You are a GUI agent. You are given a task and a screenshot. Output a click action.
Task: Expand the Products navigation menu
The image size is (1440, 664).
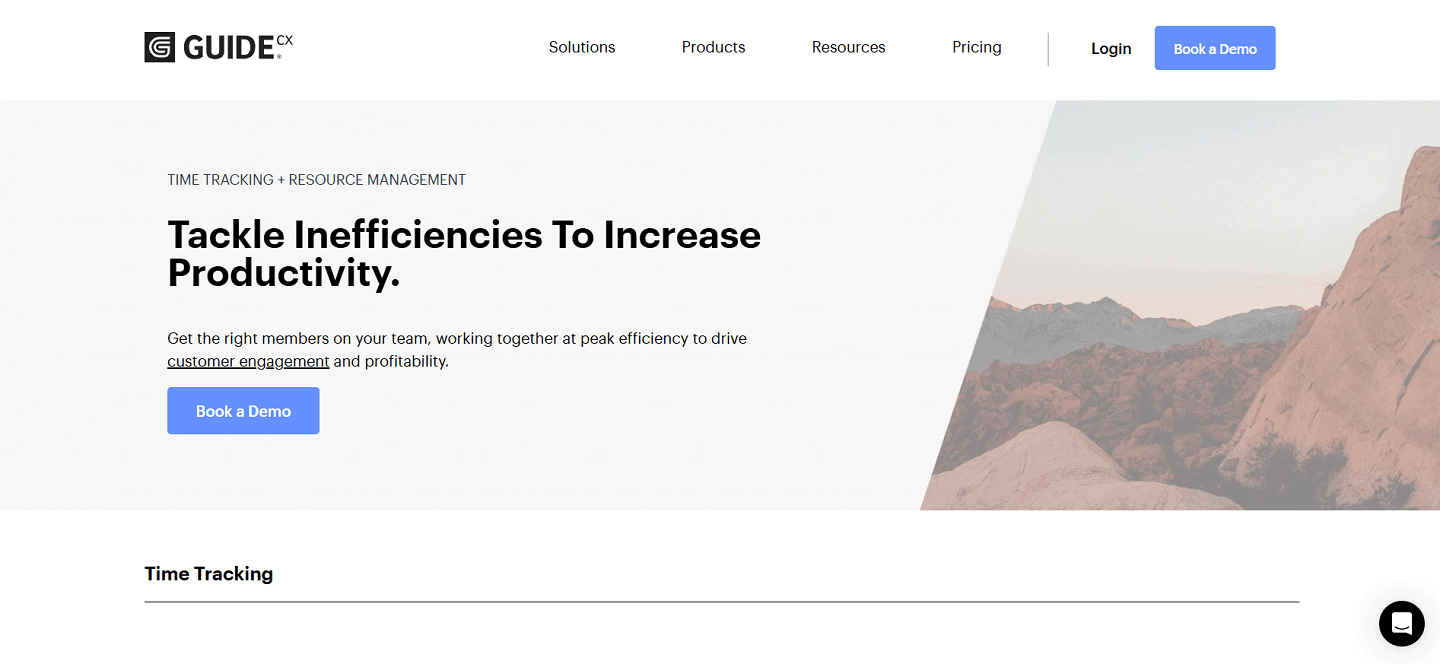[713, 47]
